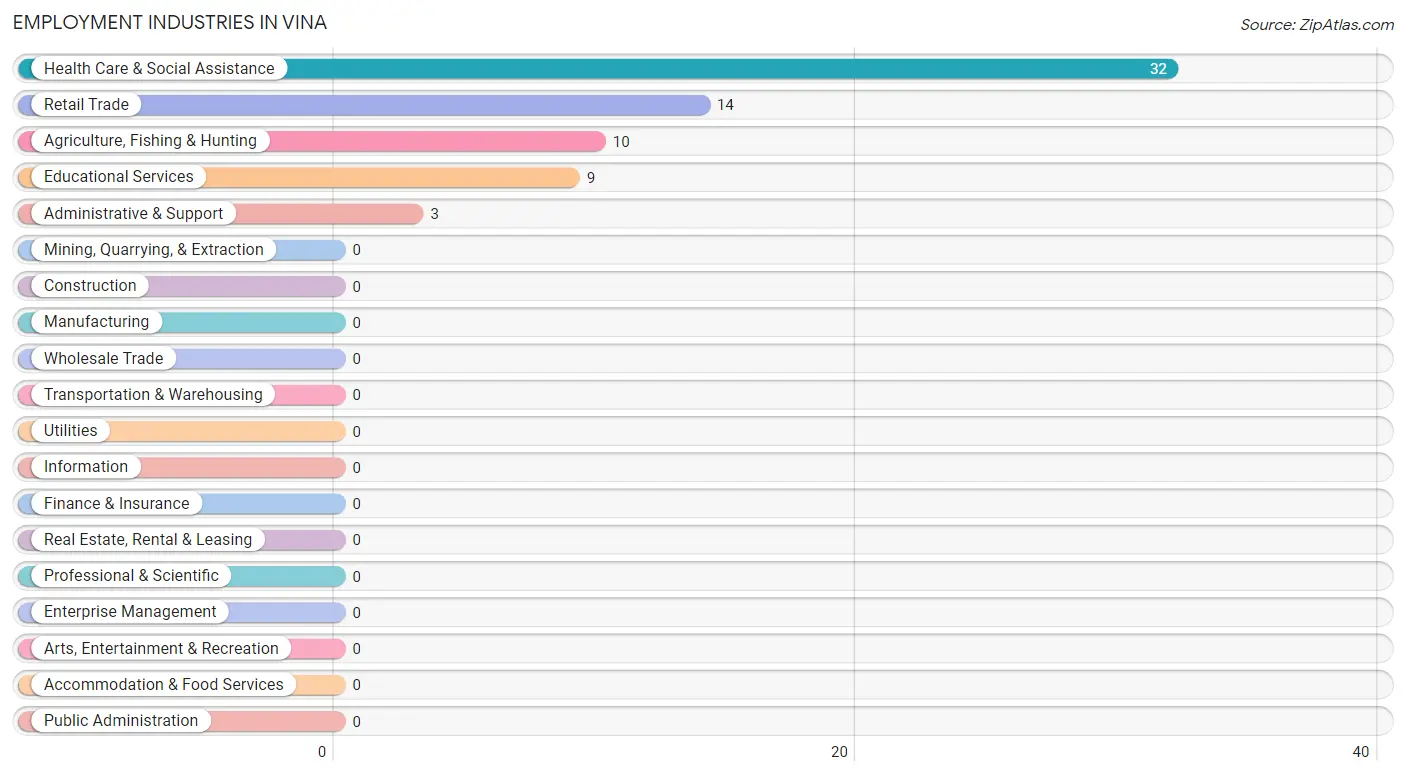Select the Real Estate, Rental & Leasing label
The height and width of the screenshot is (776, 1406).
point(148,539)
